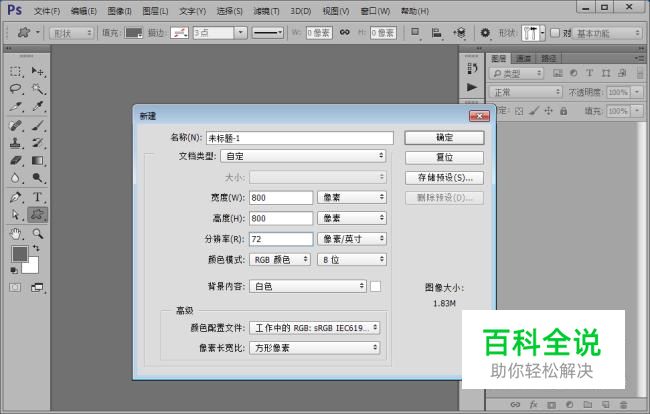Open the Actions panel play icon

point(472,87)
